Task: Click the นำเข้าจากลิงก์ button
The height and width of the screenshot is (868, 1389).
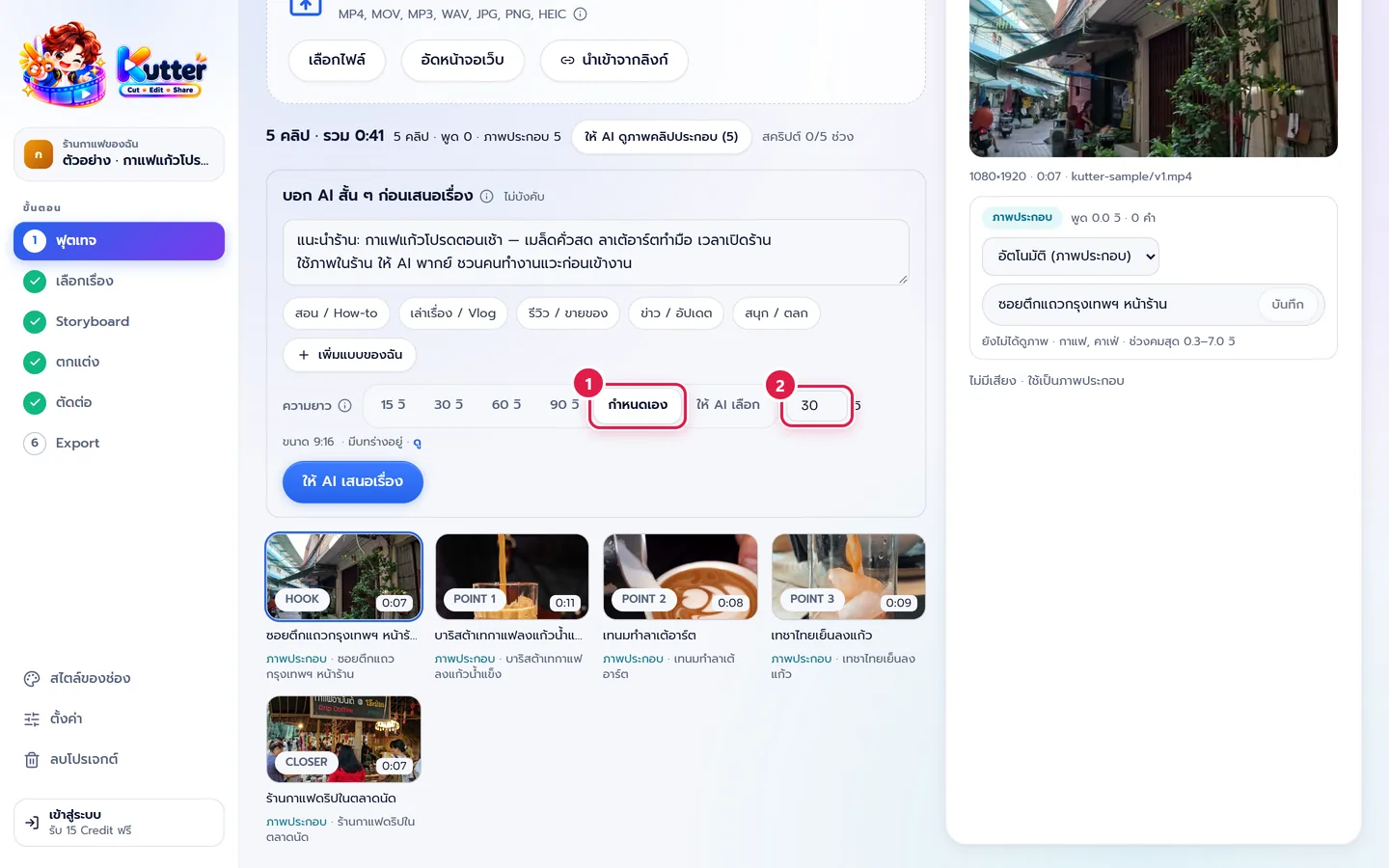Action: (614, 60)
